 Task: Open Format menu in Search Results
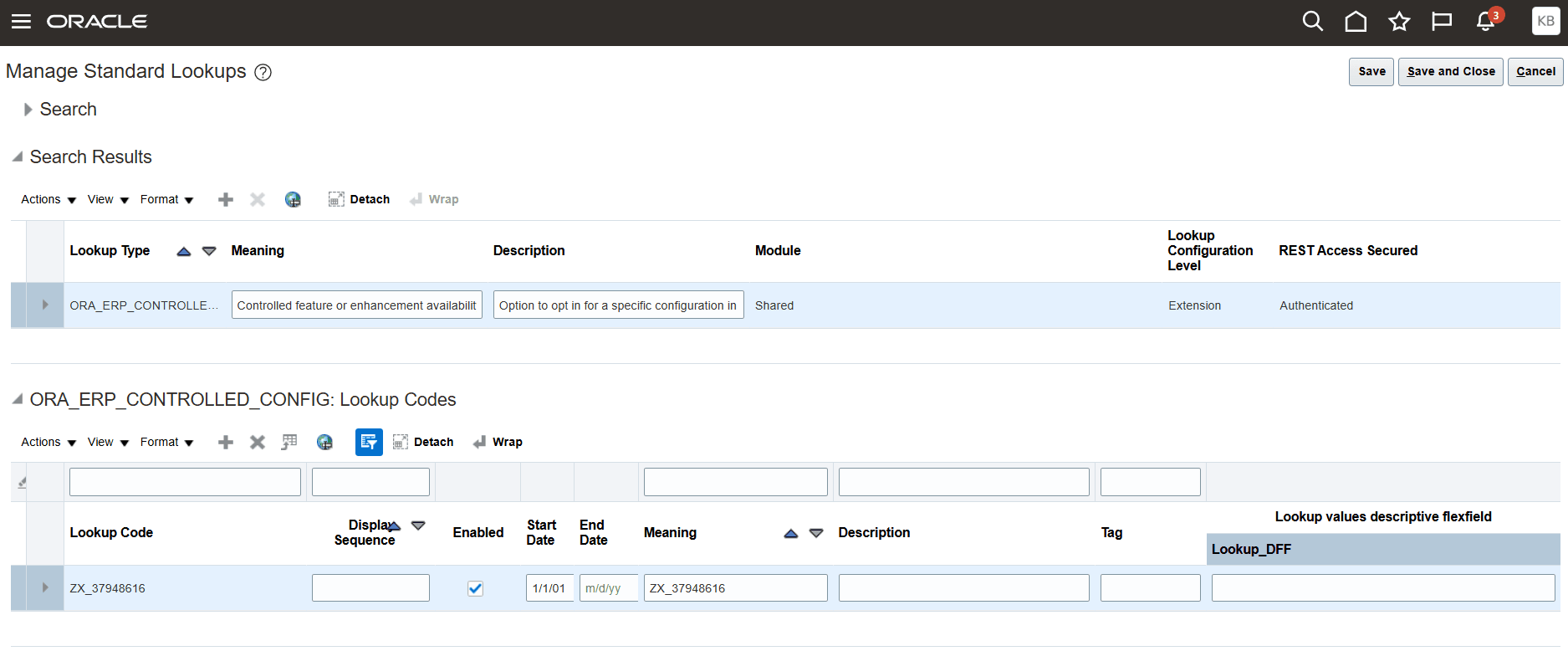tap(166, 199)
